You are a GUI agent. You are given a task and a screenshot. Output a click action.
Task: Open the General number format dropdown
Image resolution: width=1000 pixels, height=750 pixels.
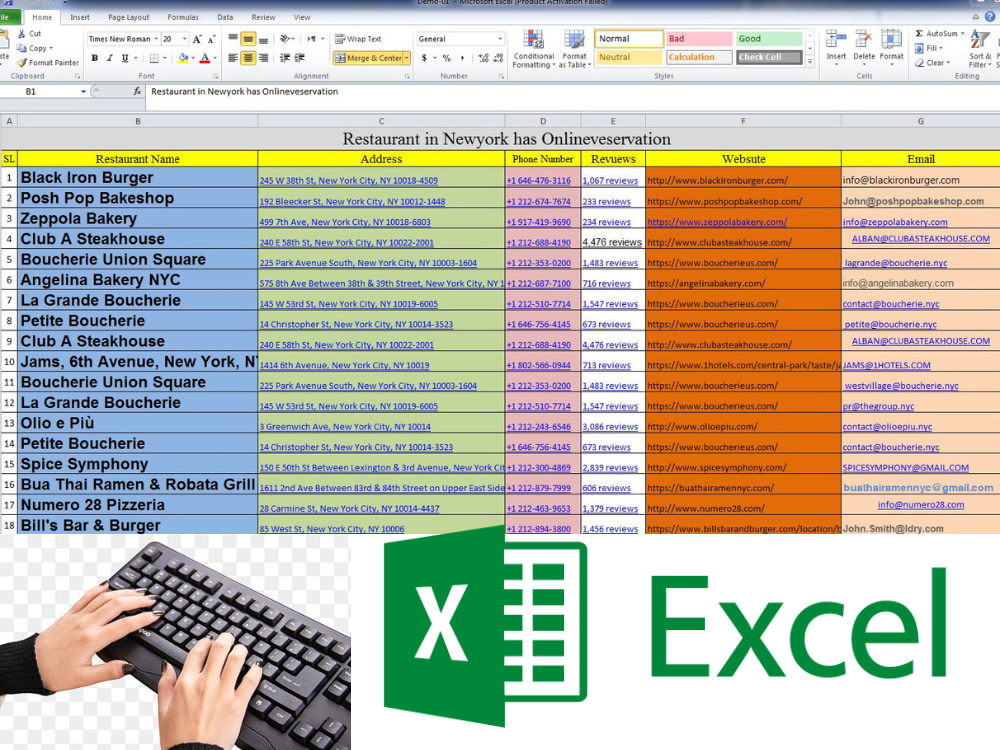pos(500,39)
